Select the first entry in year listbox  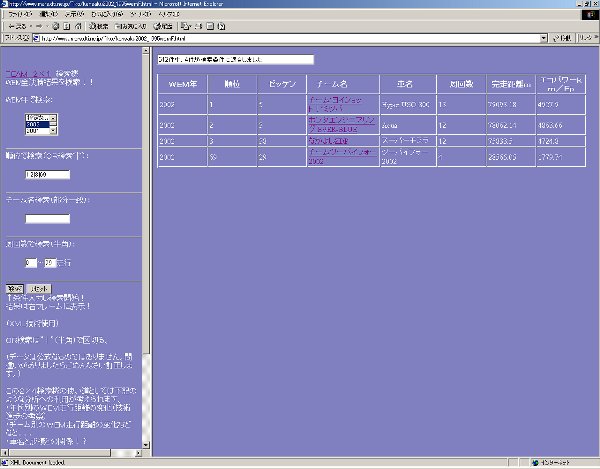tap(37, 118)
